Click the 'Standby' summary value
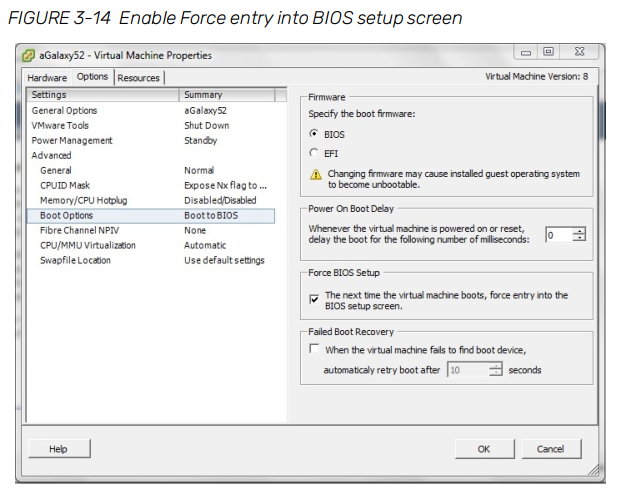Screen dimensions: 618x496 [x=201, y=140]
